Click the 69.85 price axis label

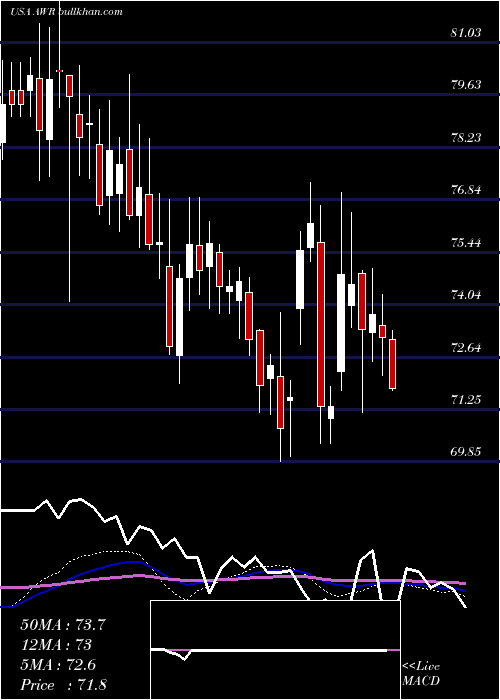coord(466,452)
